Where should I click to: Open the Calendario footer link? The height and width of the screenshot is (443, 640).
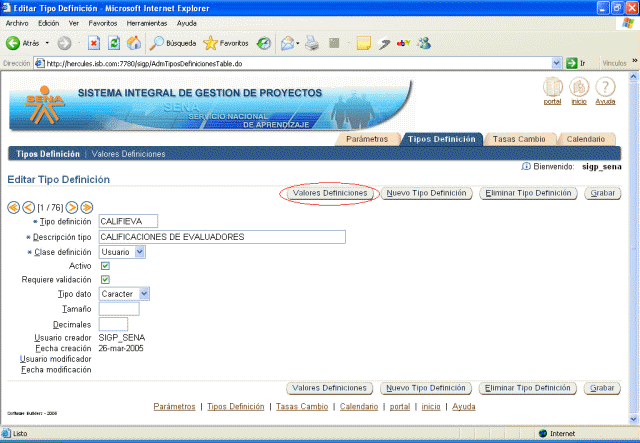coord(359,407)
